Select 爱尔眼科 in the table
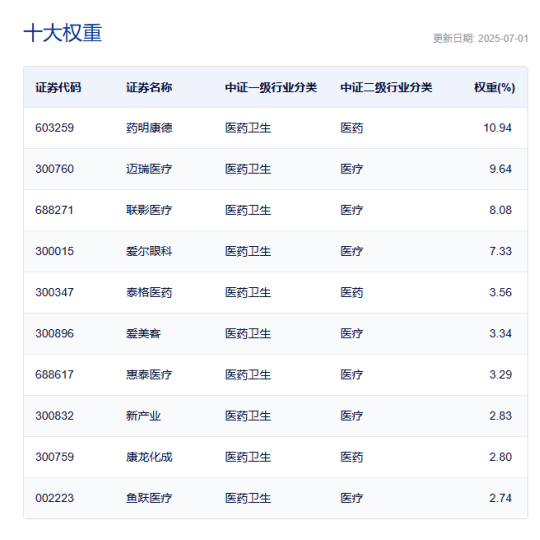The height and width of the screenshot is (540, 540). pos(149,251)
